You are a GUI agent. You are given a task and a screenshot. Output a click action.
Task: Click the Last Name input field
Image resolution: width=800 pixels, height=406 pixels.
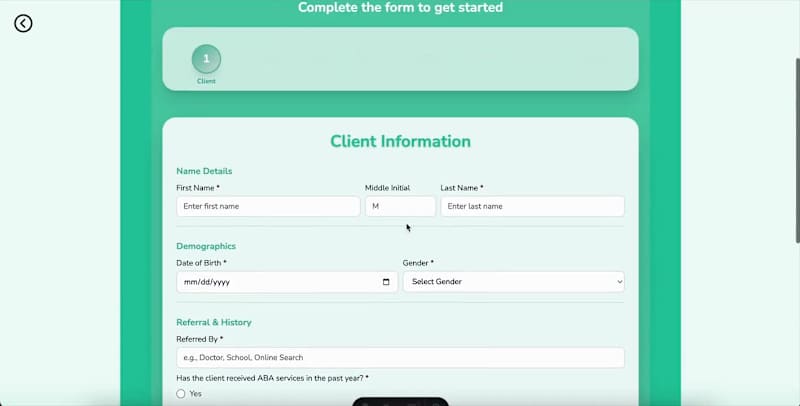533,207
